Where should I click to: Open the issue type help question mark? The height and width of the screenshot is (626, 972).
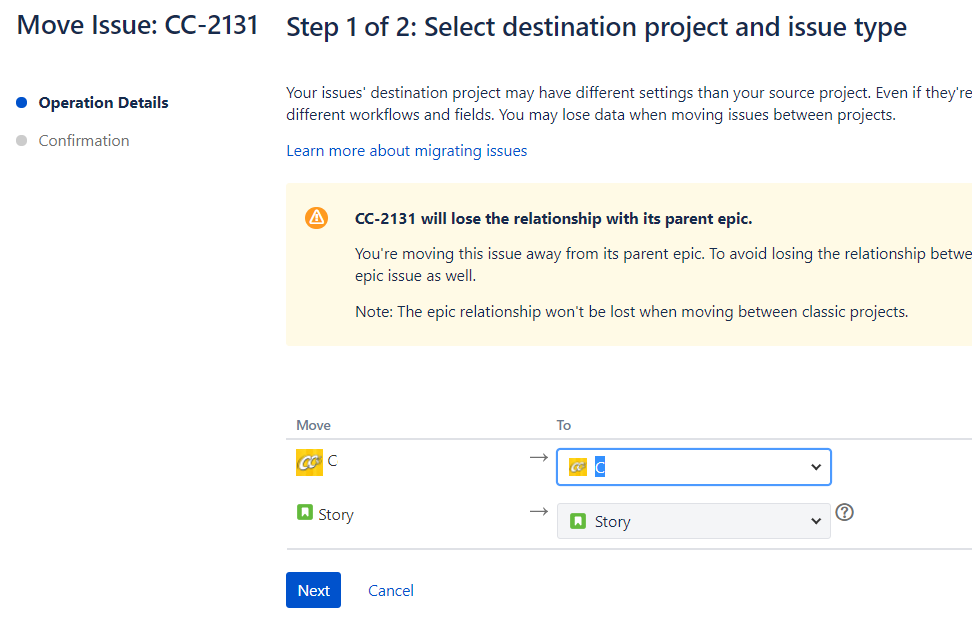pyautogui.click(x=845, y=512)
